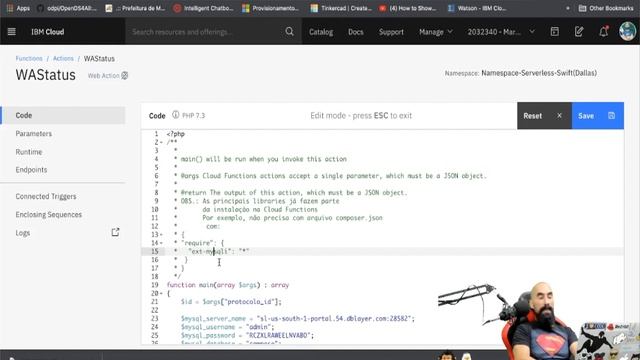The image size is (640, 360).
Task: Open the user profile avatar
Action: [x=627, y=31]
